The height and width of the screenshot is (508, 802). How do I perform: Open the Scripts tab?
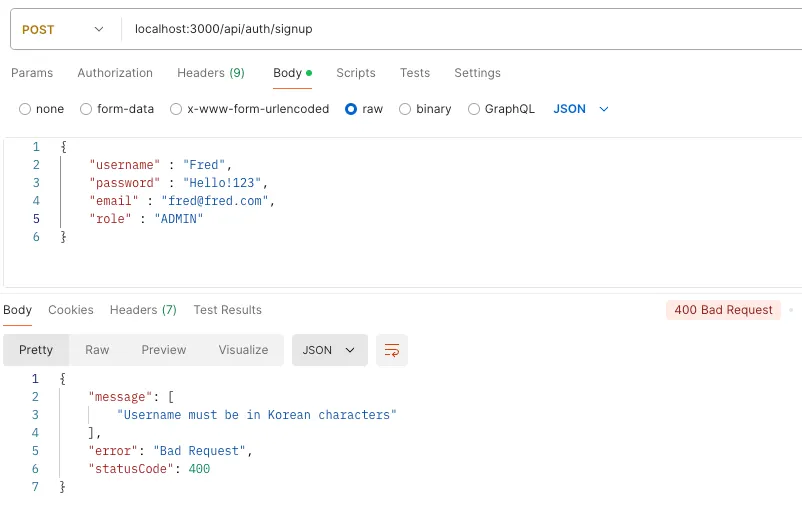pyautogui.click(x=356, y=73)
